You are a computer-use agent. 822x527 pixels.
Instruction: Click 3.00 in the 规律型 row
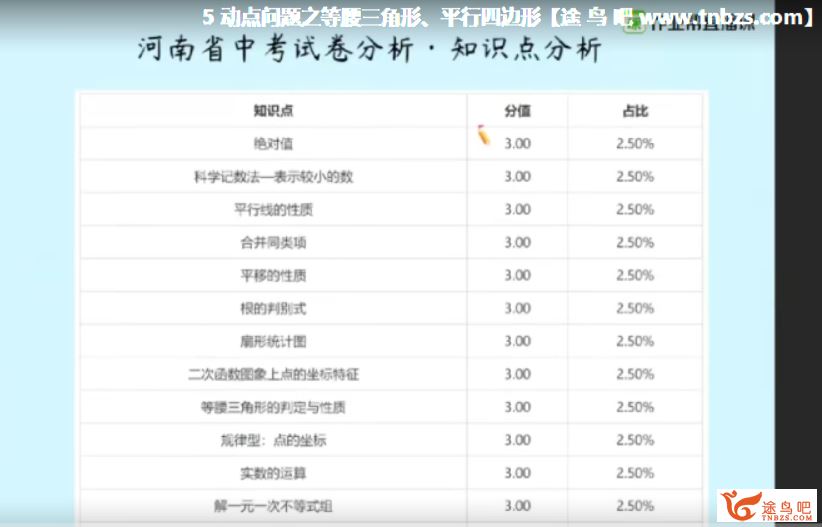pos(517,440)
